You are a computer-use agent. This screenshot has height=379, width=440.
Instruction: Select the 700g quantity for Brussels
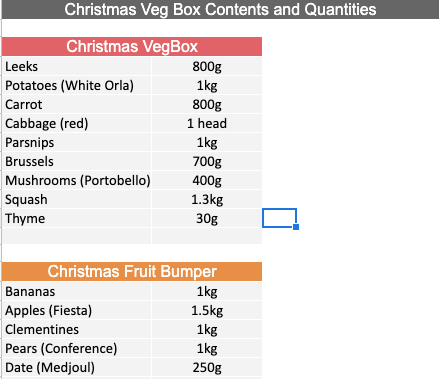207,161
